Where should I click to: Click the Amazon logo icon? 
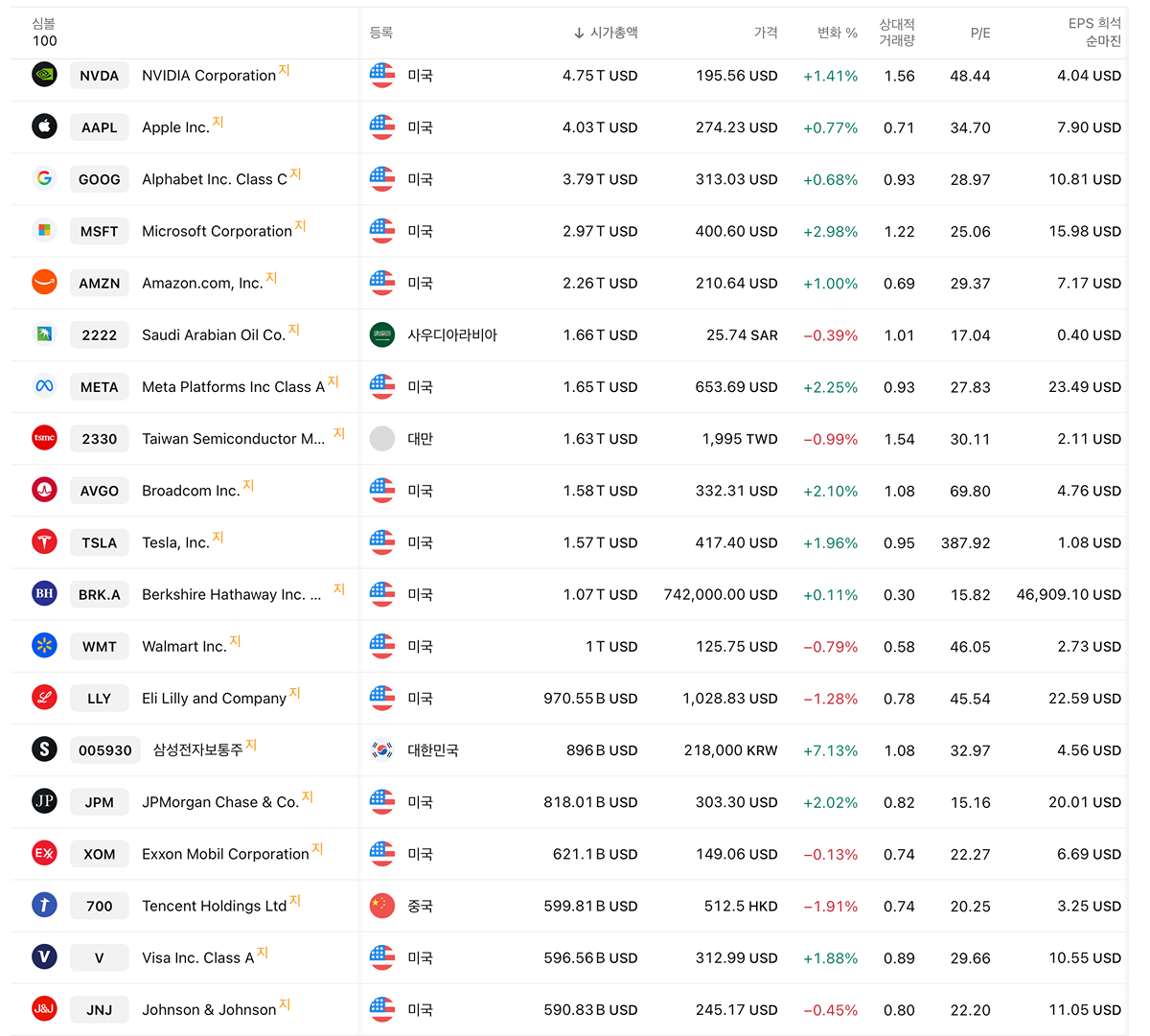[44, 282]
